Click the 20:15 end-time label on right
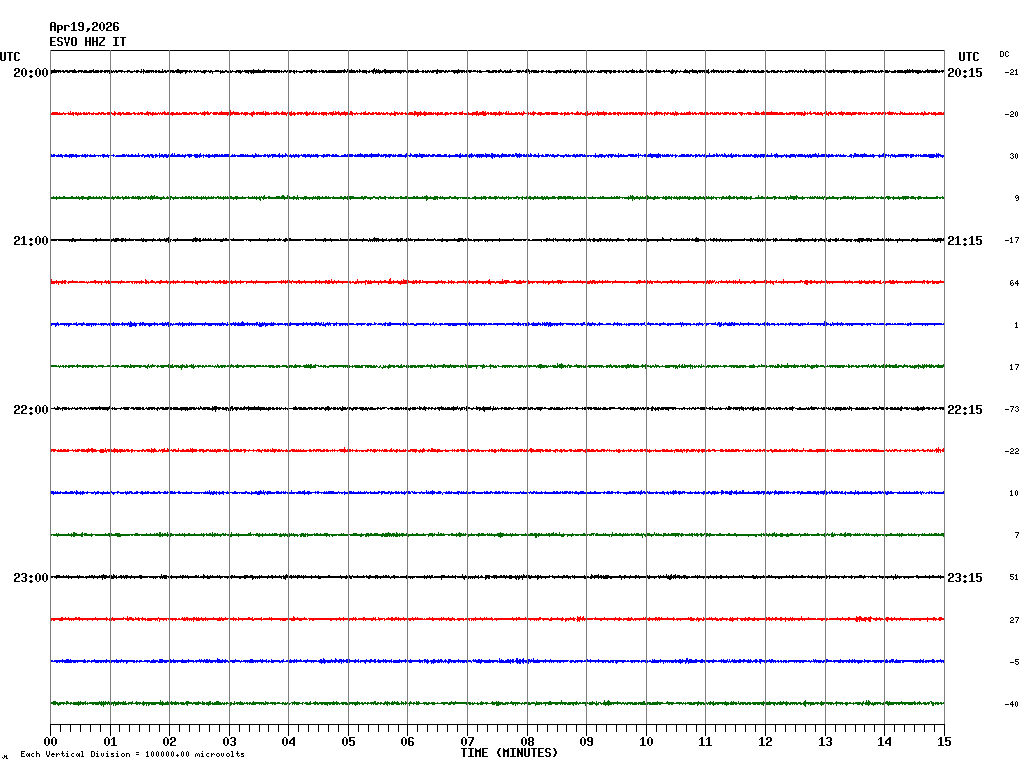Screen dimensions: 1024x768 [x=964, y=73]
